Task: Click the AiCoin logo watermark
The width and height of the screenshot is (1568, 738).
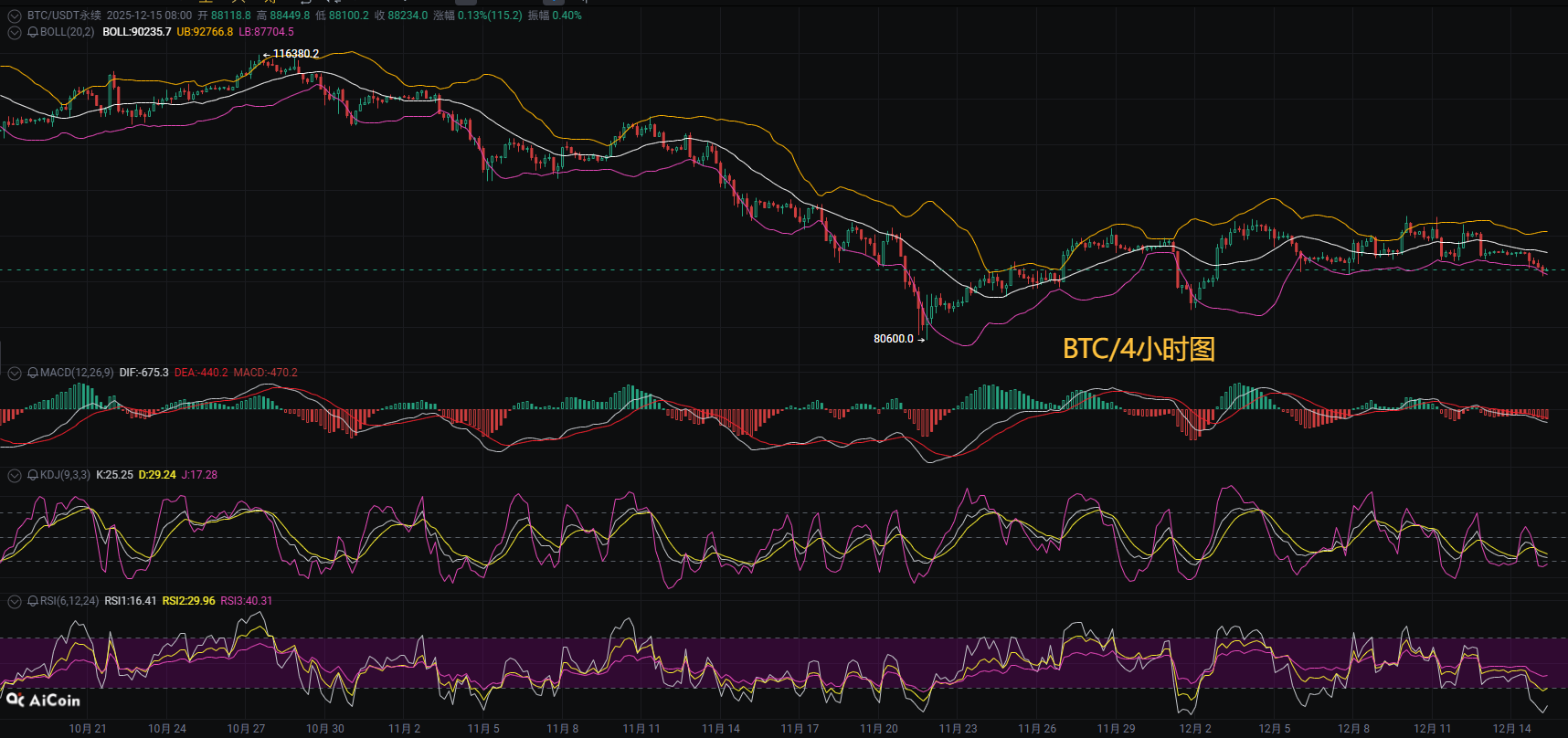Action: tap(43, 701)
